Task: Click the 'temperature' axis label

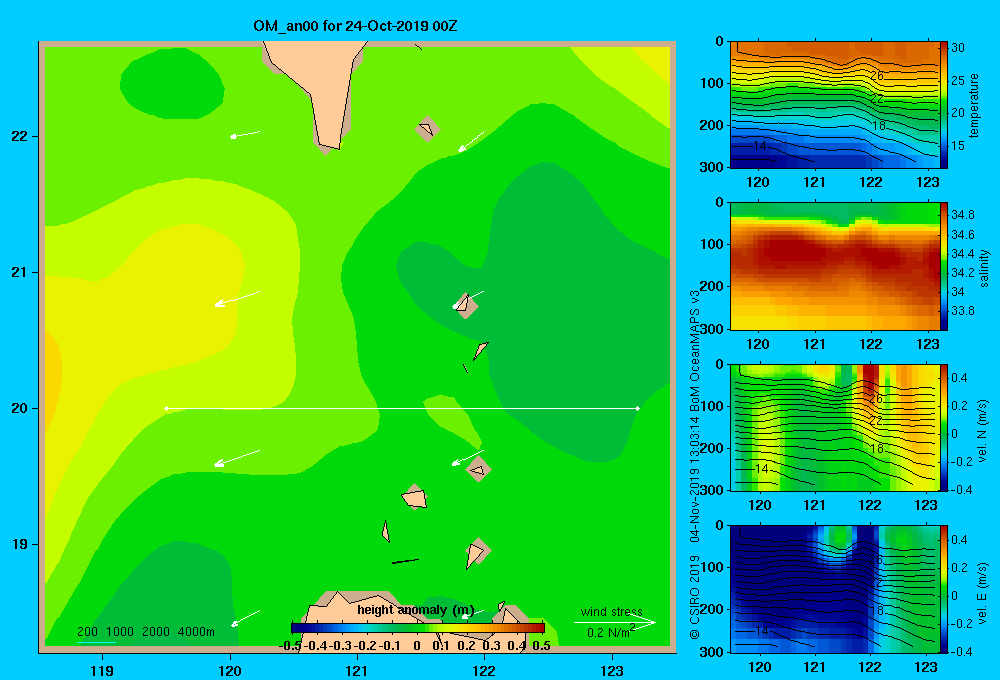Action: click(974, 105)
